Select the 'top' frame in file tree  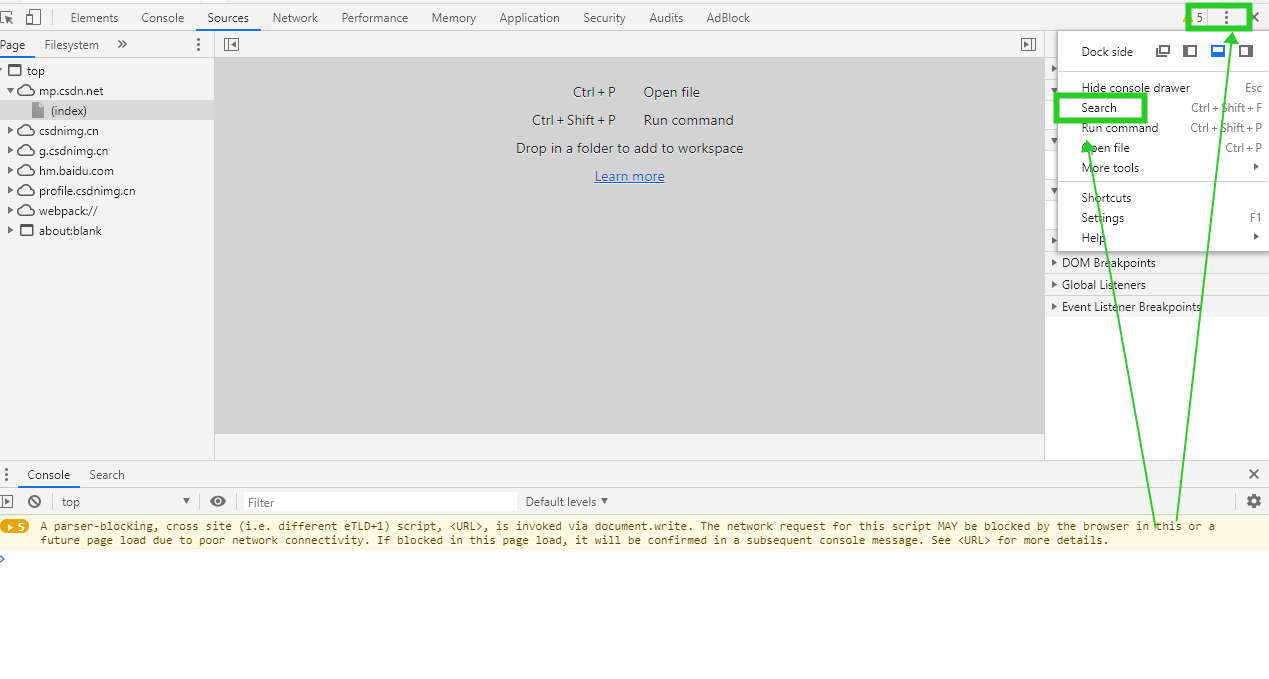coord(107,70)
